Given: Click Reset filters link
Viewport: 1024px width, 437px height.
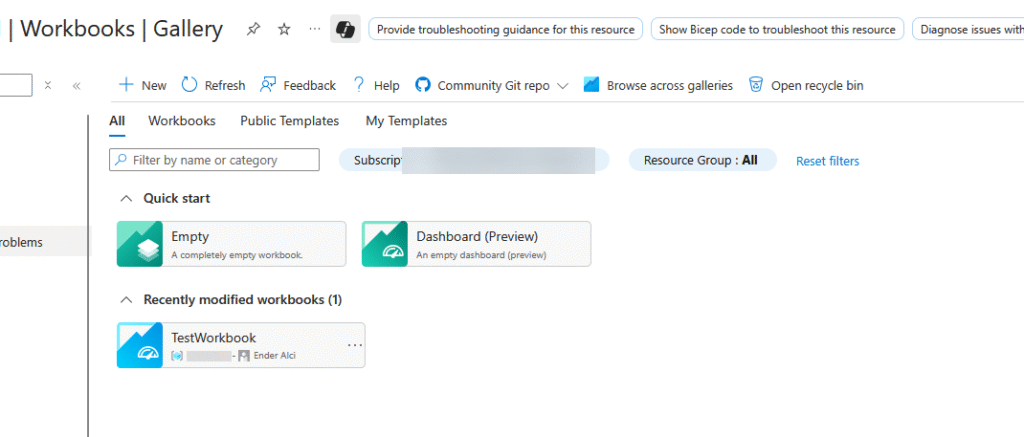Looking at the screenshot, I should [x=827, y=161].
